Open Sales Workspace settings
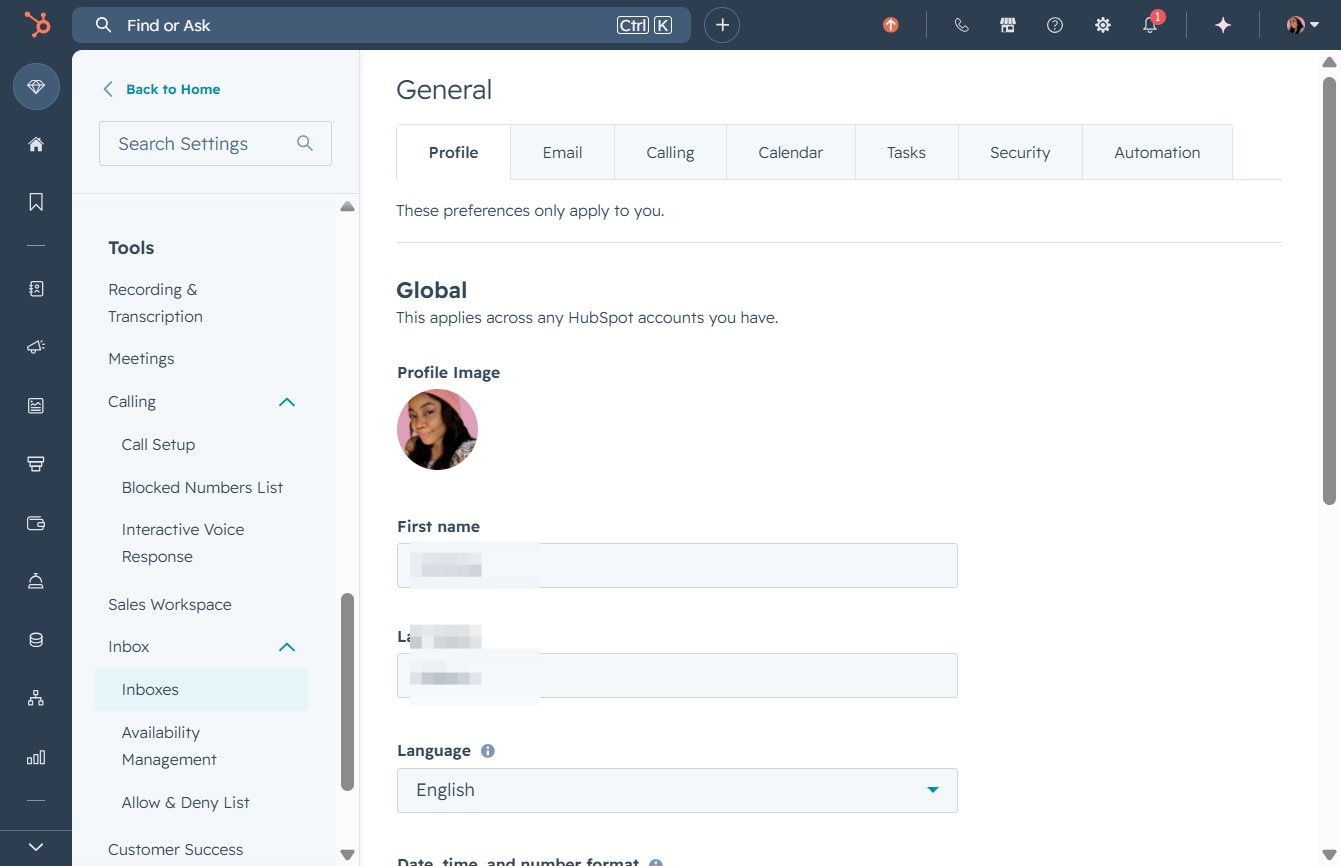This screenshot has height=866, width=1341. click(170, 605)
